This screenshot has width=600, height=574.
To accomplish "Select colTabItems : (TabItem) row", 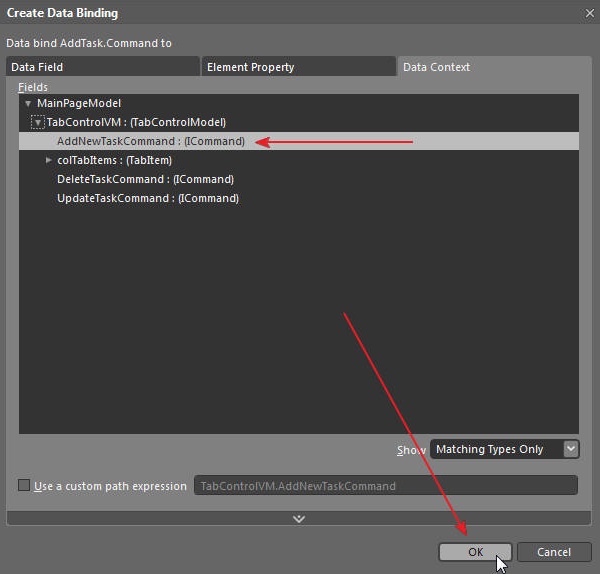I will click(x=298, y=160).
